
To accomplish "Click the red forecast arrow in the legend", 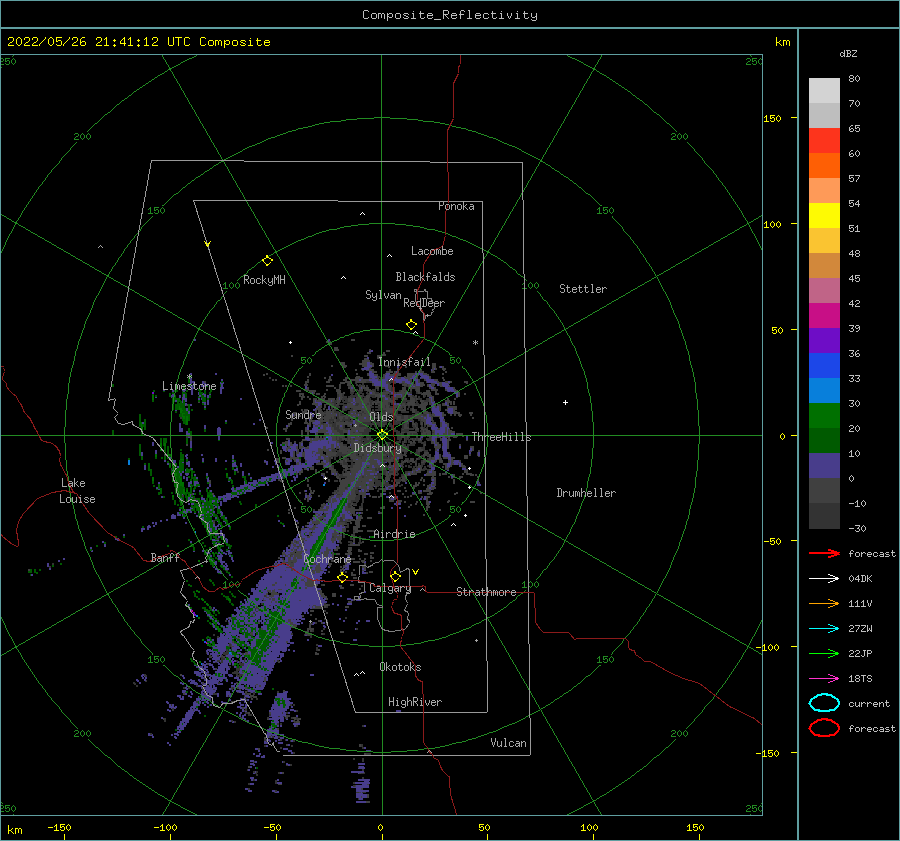I will (x=824, y=553).
